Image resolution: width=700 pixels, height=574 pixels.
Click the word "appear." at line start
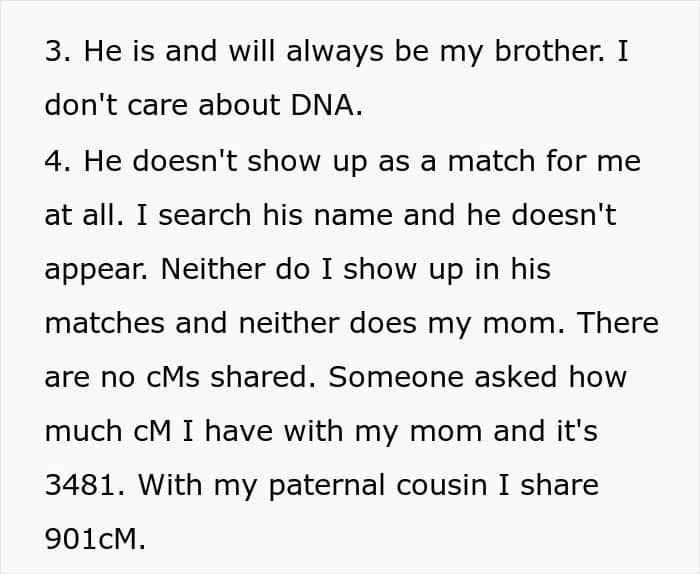tap(96, 271)
